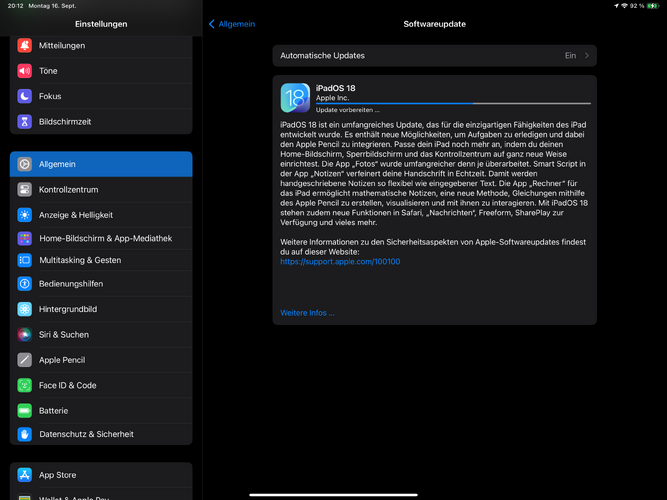Tap the update progress bar

click(x=453, y=103)
